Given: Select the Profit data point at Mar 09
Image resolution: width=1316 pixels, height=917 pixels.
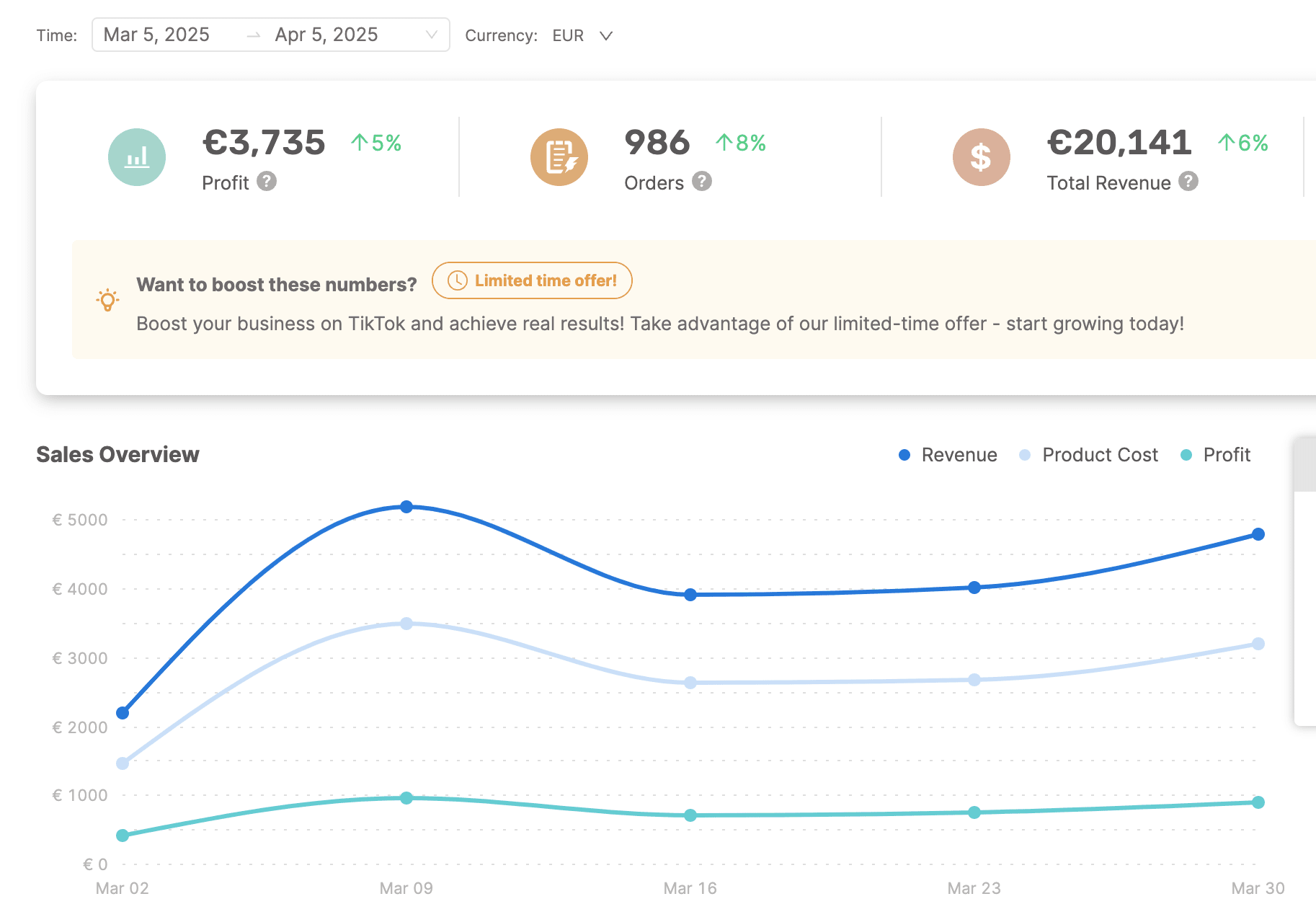Looking at the screenshot, I should [406, 798].
